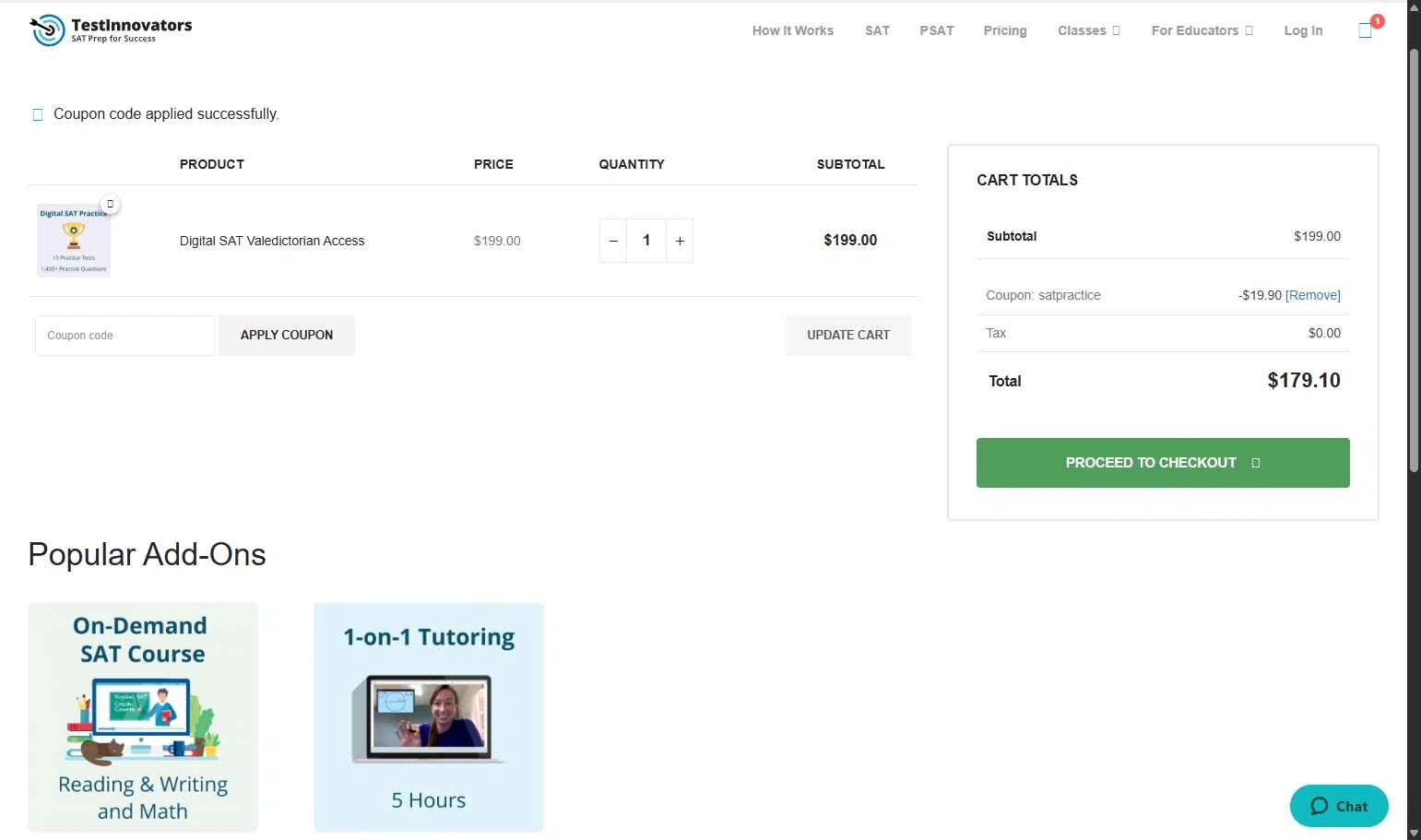Open the TestInnovators logo home link

[x=111, y=30]
